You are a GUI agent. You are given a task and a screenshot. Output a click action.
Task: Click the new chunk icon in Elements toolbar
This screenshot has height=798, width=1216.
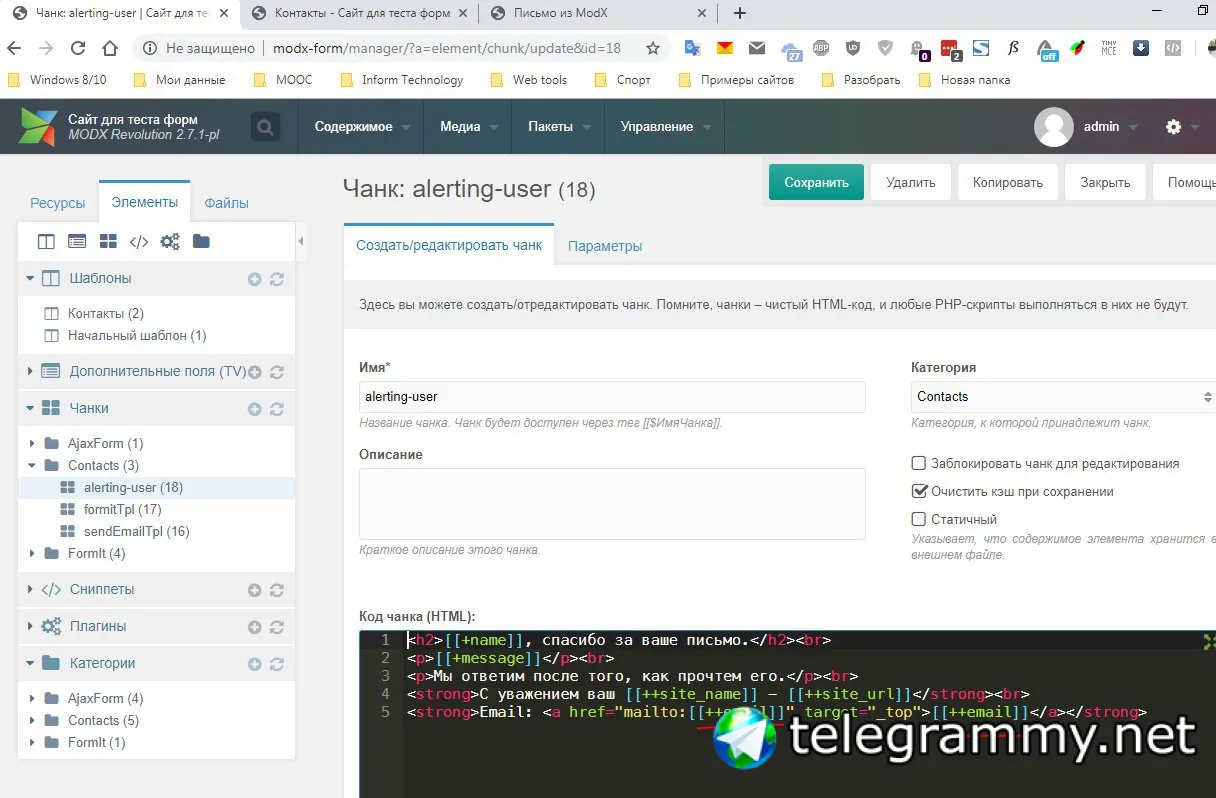(x=108, y=241)
